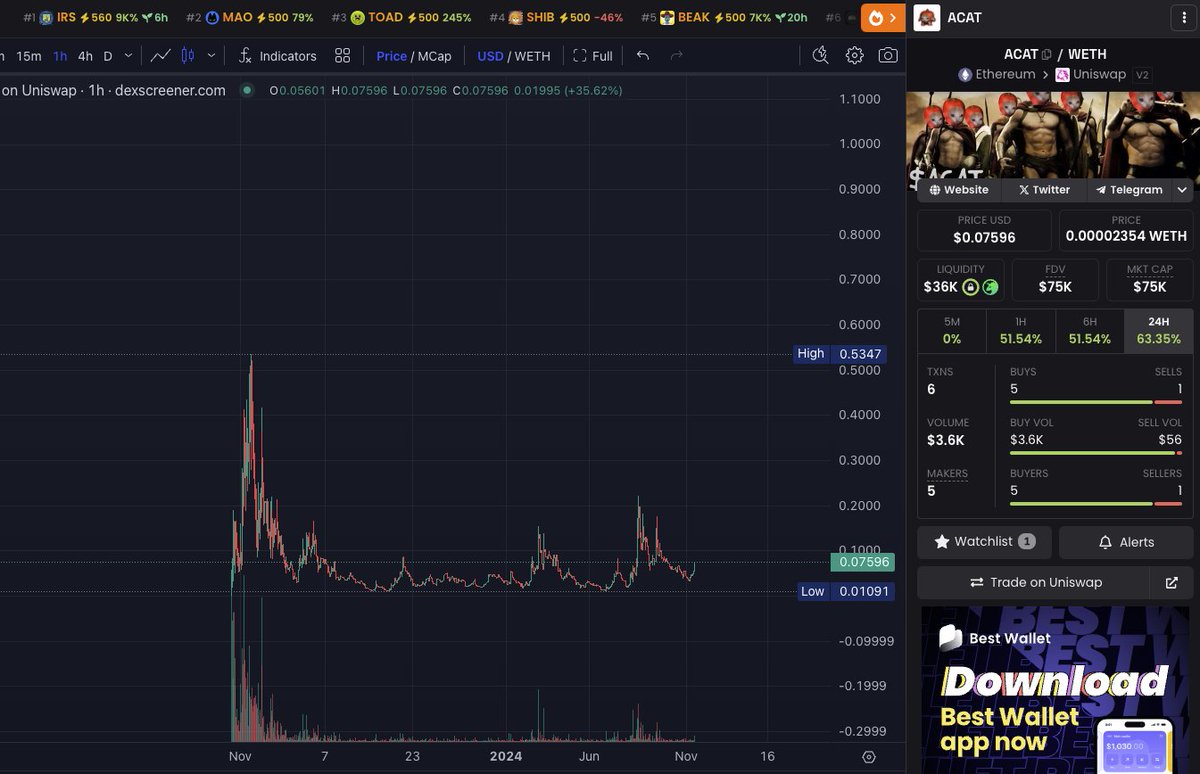Toggle chart to MCap view
Screen dimensions: 1200x774
click(435, 56)
